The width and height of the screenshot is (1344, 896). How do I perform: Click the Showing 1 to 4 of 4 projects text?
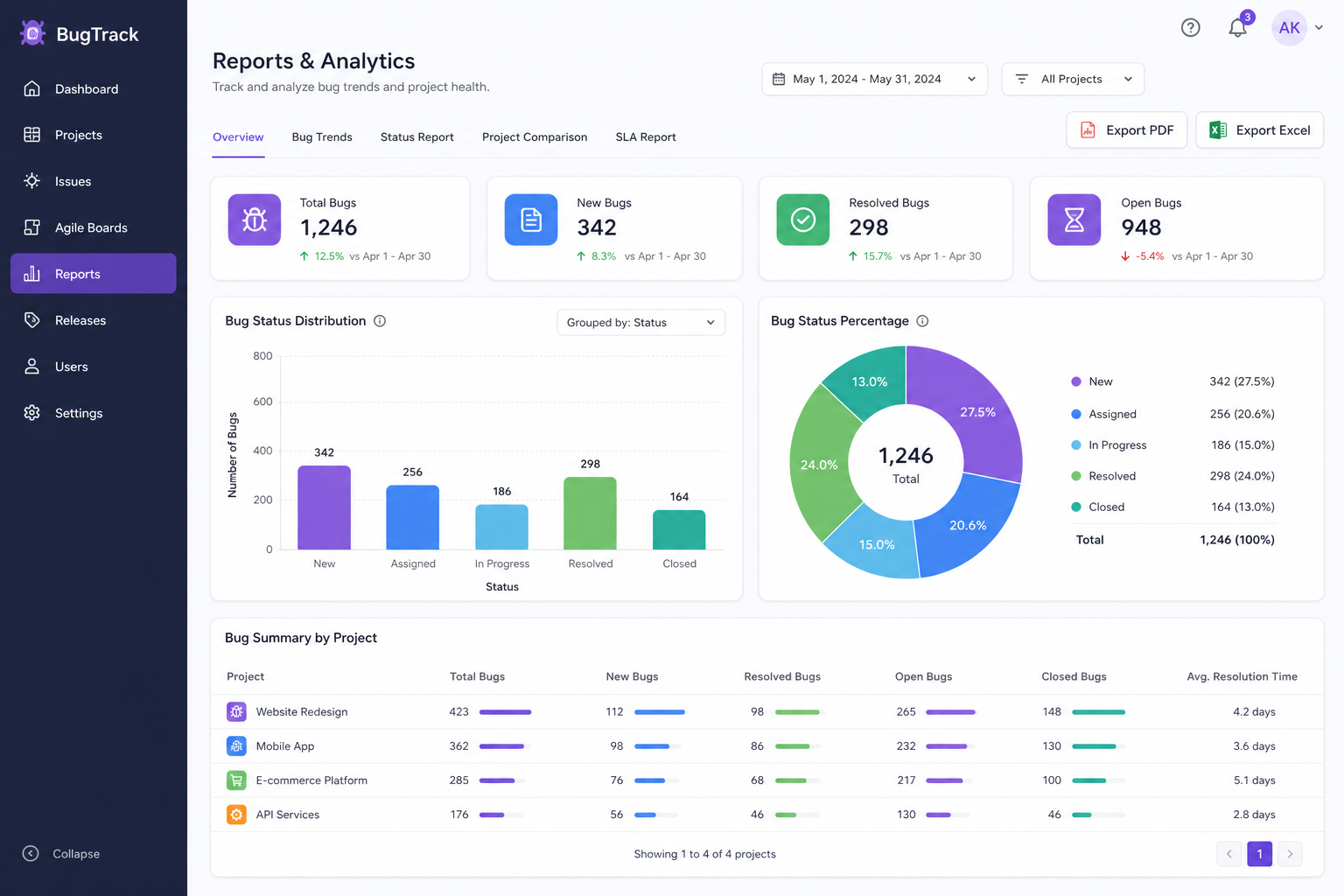704,854
